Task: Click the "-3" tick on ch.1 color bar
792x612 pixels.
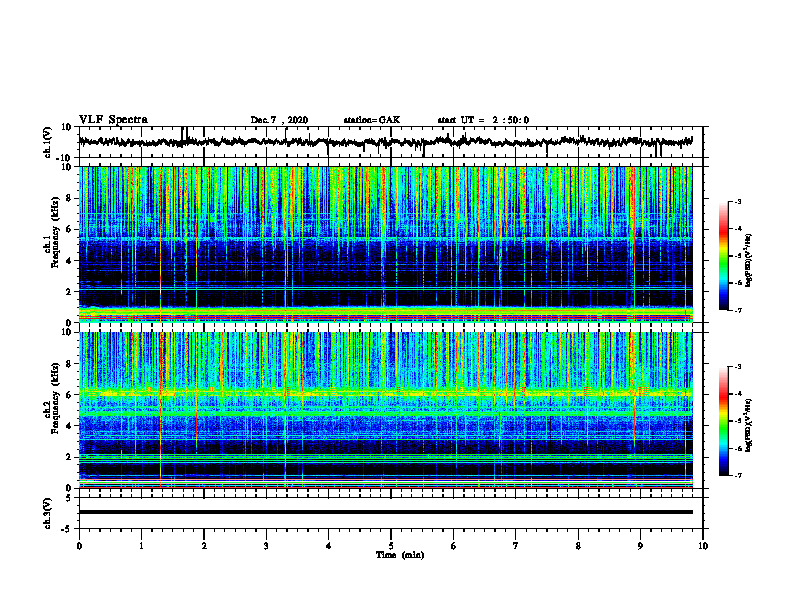Action: click(x=737, y=202)
